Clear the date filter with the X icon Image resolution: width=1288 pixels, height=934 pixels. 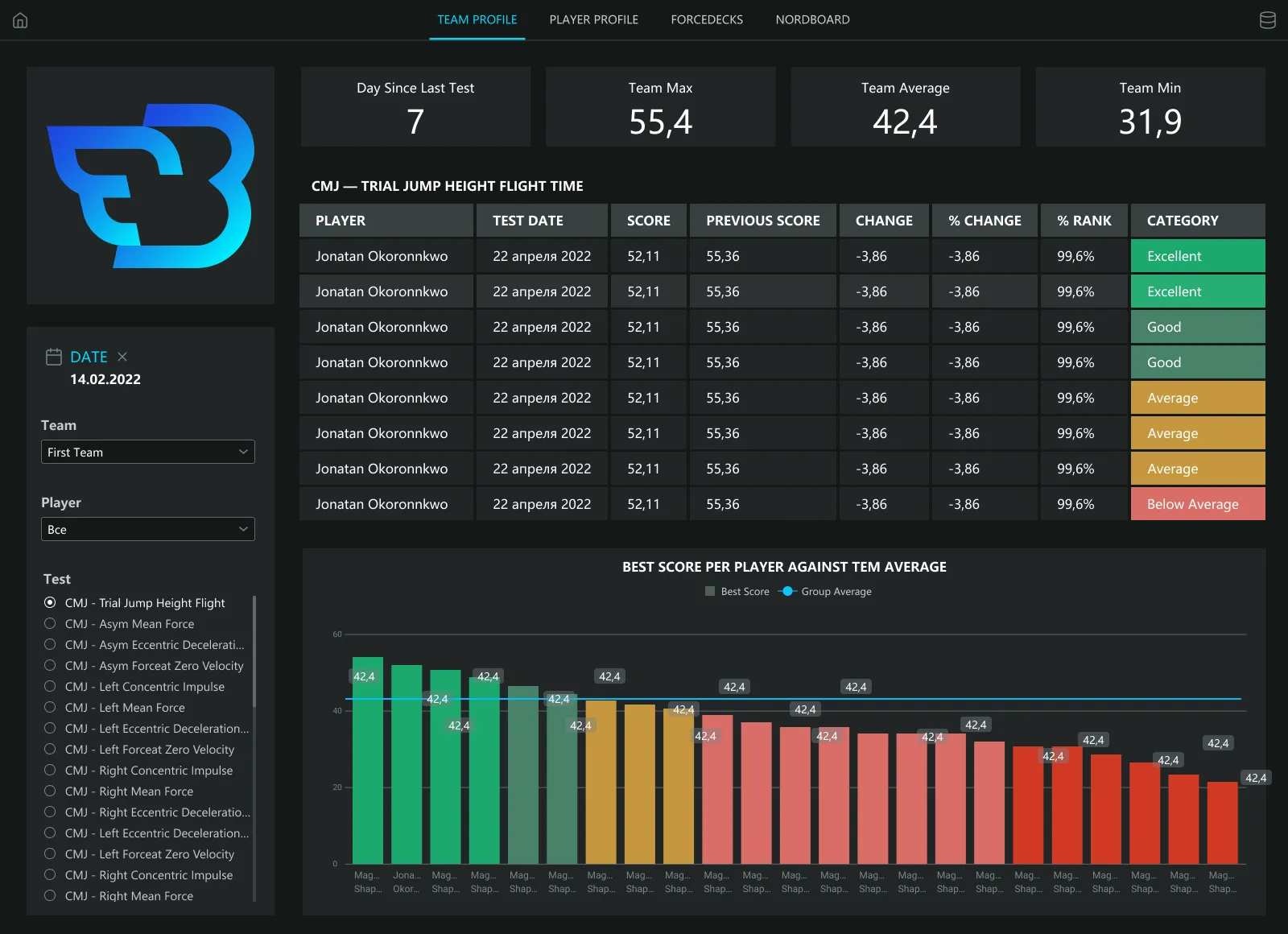pyautogui.click(x=122, y=357)
